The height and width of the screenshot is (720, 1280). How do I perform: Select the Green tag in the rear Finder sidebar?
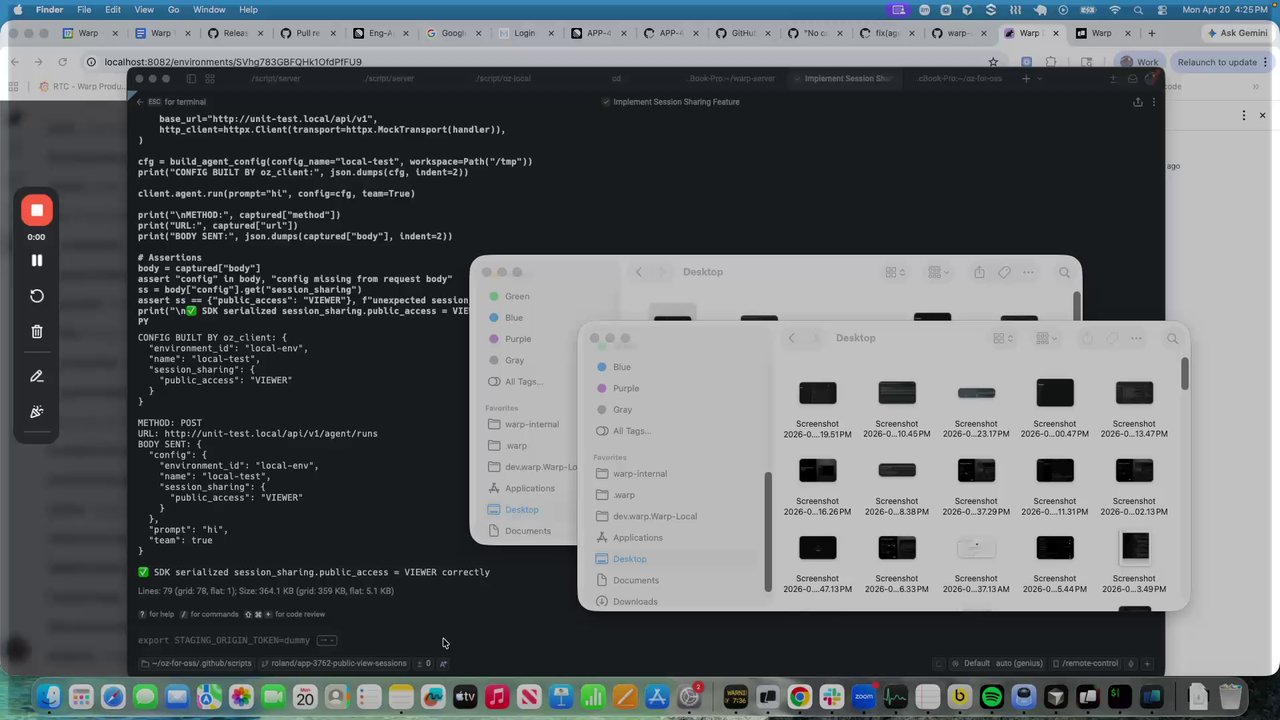(x=517, y=296)
